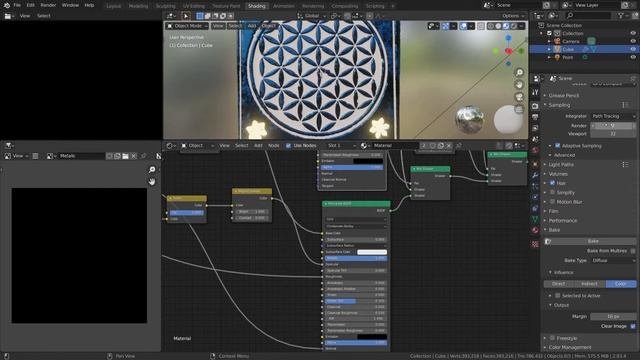Switch to the Scripting workspace tab
Screen dimensions: 640x360
tap(375, 6)
